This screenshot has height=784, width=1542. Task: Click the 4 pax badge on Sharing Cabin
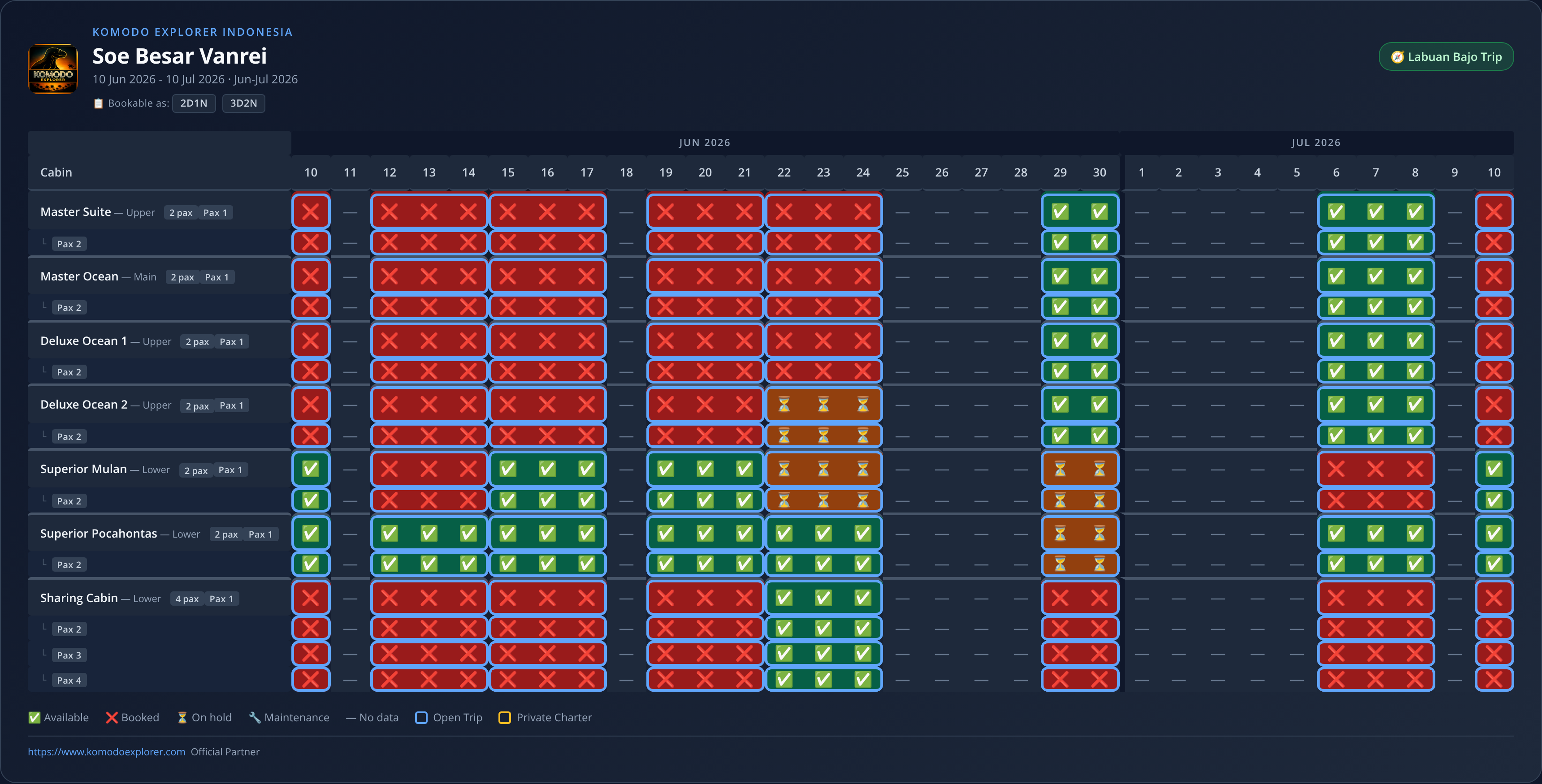[x=187, y=599]
